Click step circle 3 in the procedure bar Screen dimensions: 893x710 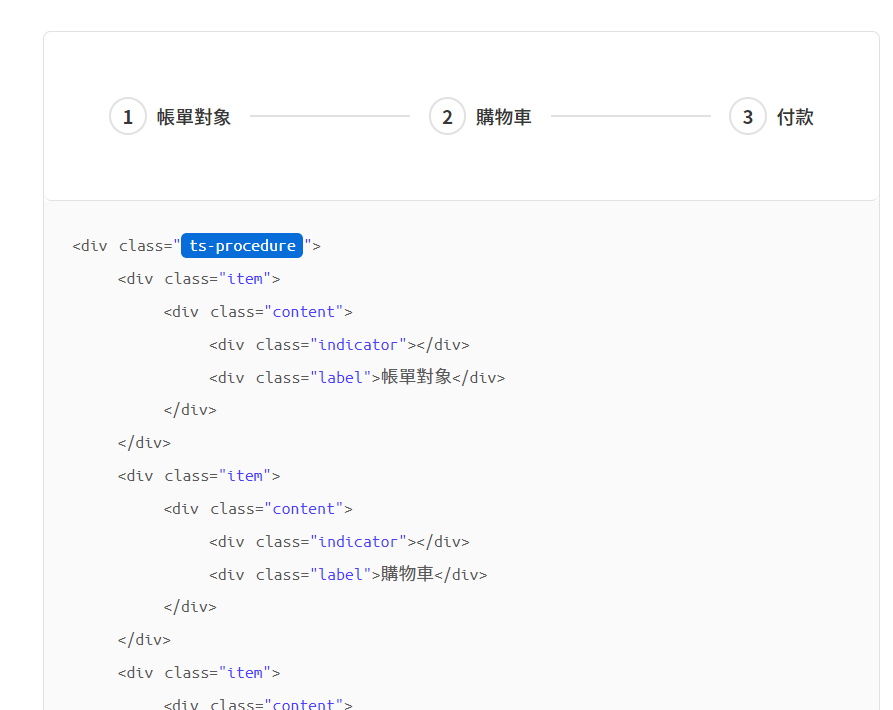click(x=747, y=116)
